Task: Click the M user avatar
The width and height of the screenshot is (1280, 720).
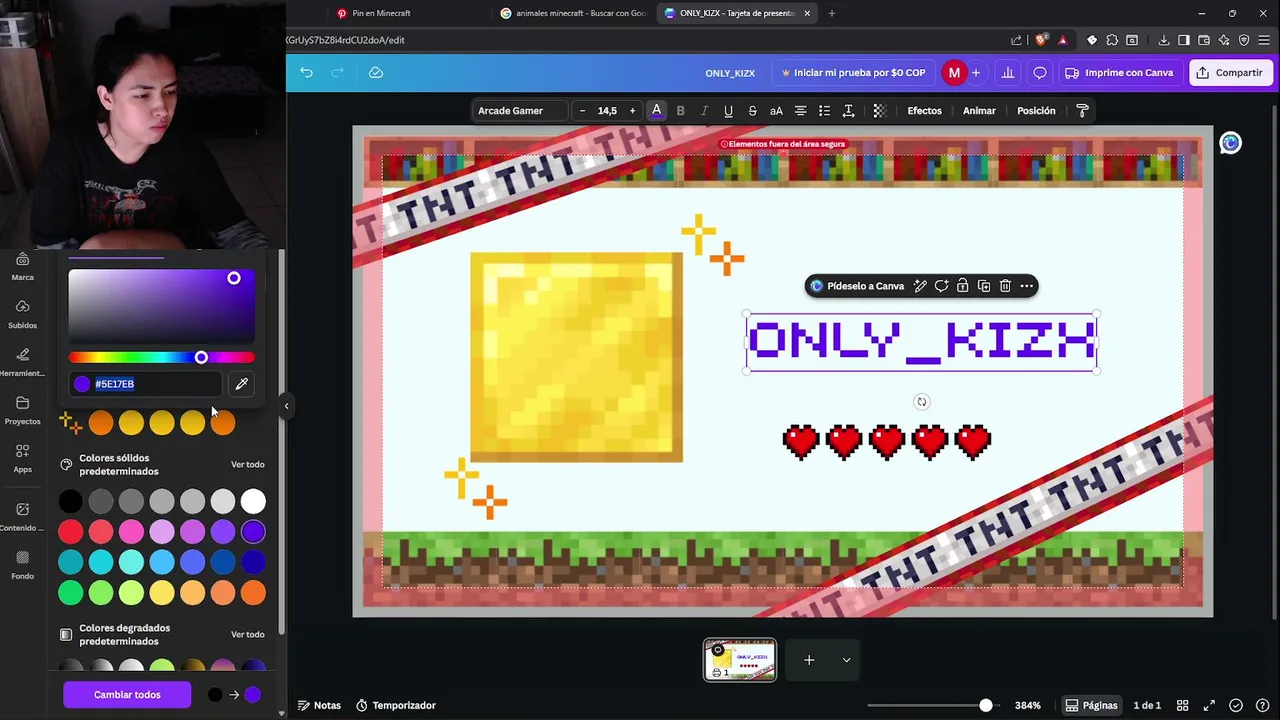Action: 954,72
